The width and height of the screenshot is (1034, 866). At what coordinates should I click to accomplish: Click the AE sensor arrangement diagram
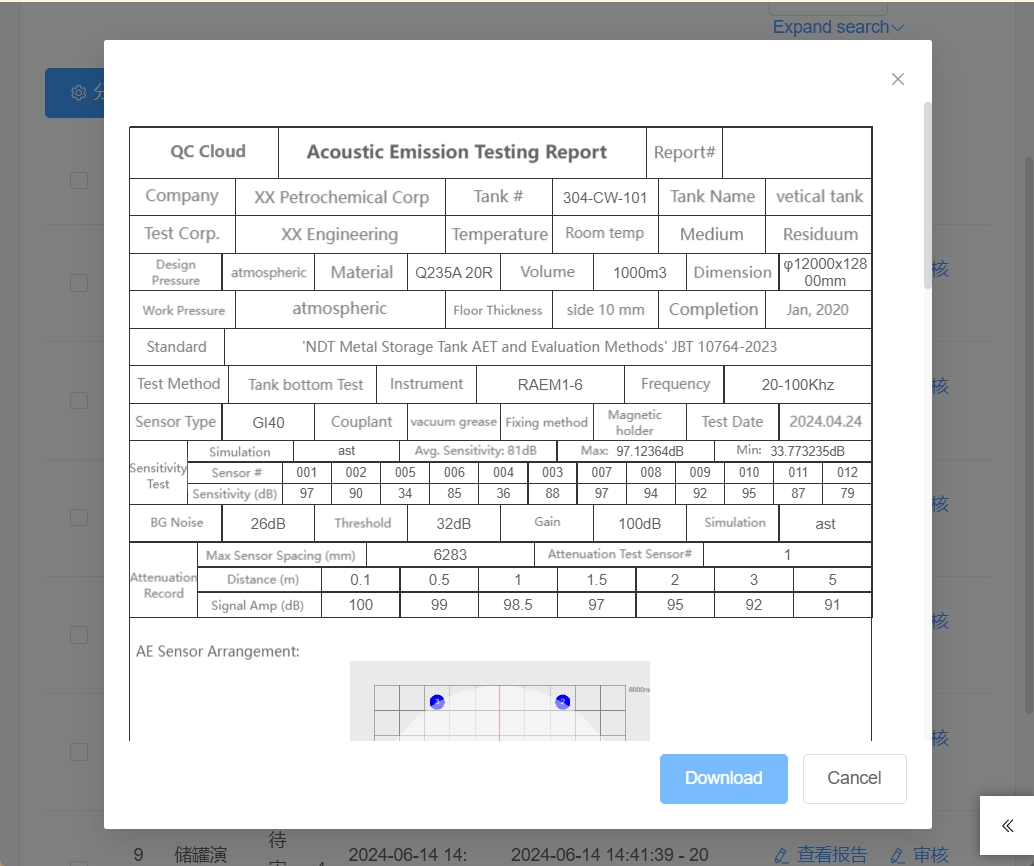[499, 702]
